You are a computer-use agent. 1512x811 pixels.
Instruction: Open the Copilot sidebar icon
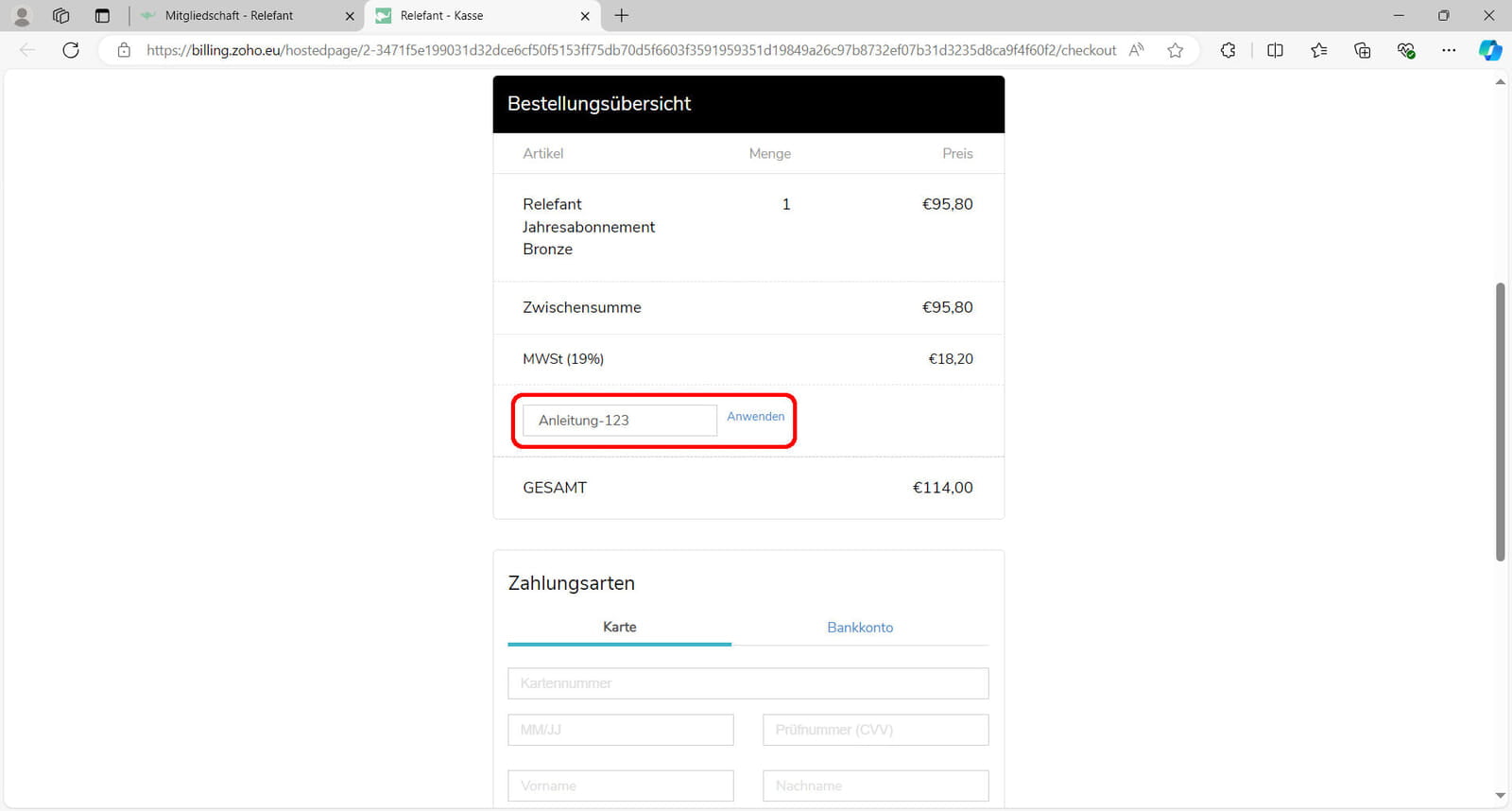1490,50
